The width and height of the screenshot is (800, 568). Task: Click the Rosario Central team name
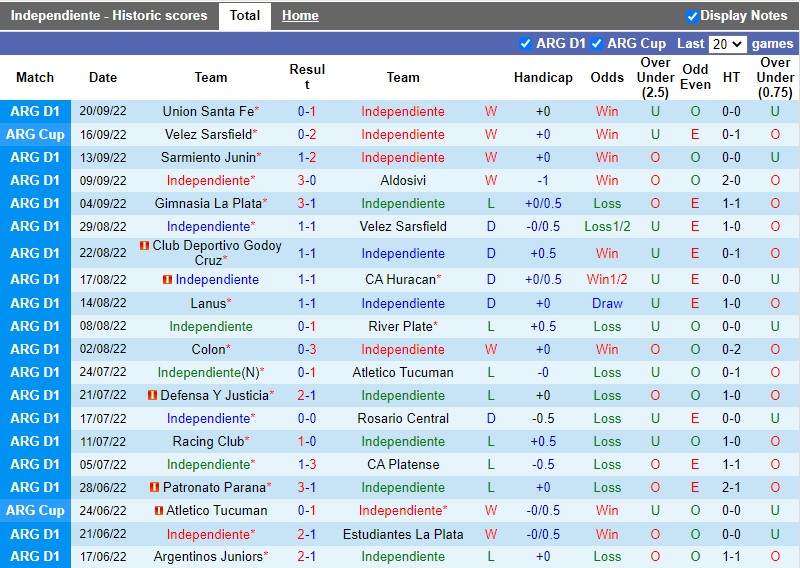[x=403, y=419]
